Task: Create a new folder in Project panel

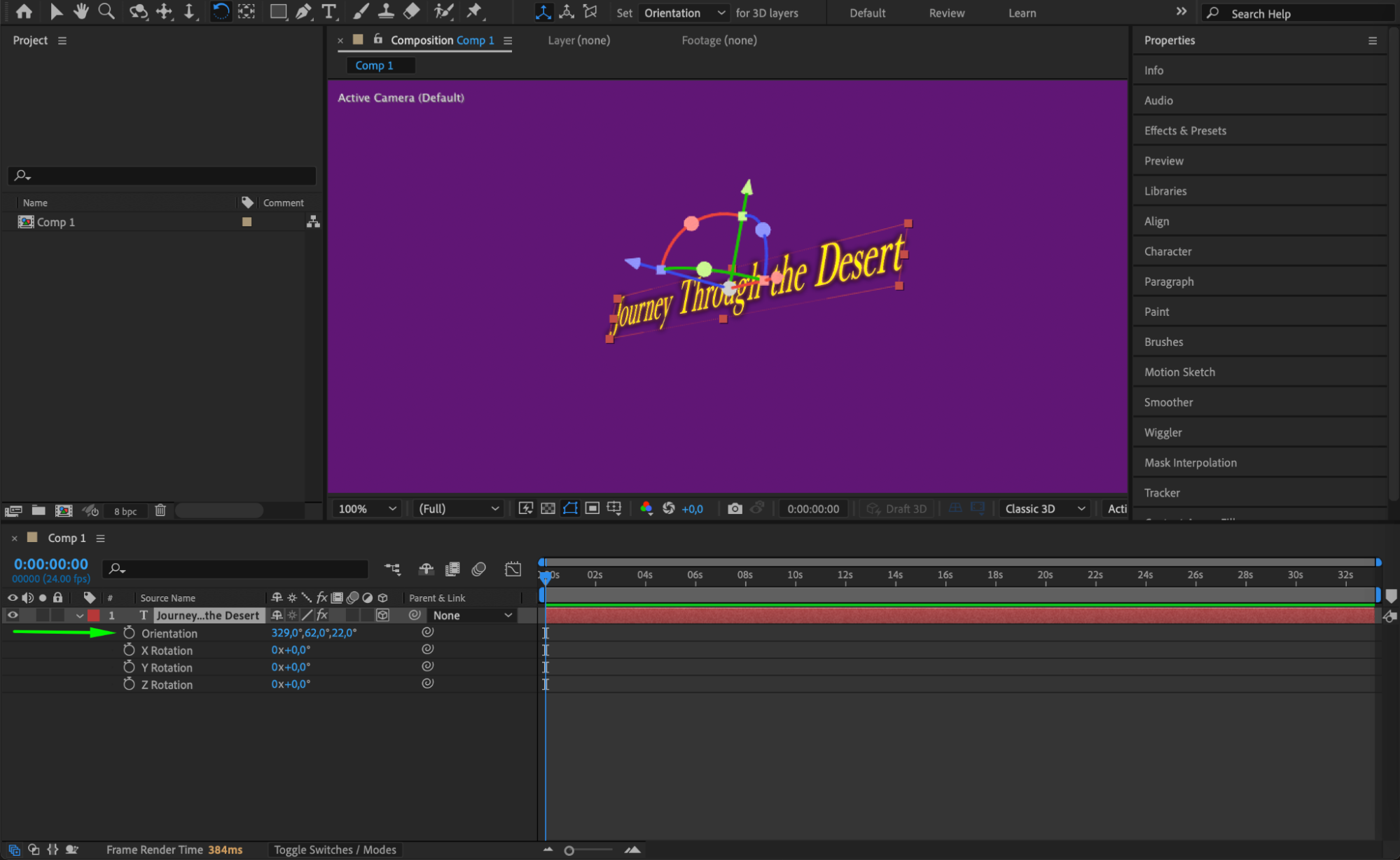Action: pyautogui.click(x=39, y=511)
